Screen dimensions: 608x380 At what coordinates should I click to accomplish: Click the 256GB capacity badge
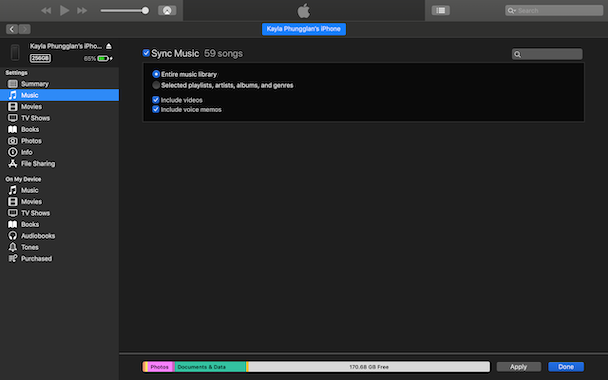click(x=40, y=58)
